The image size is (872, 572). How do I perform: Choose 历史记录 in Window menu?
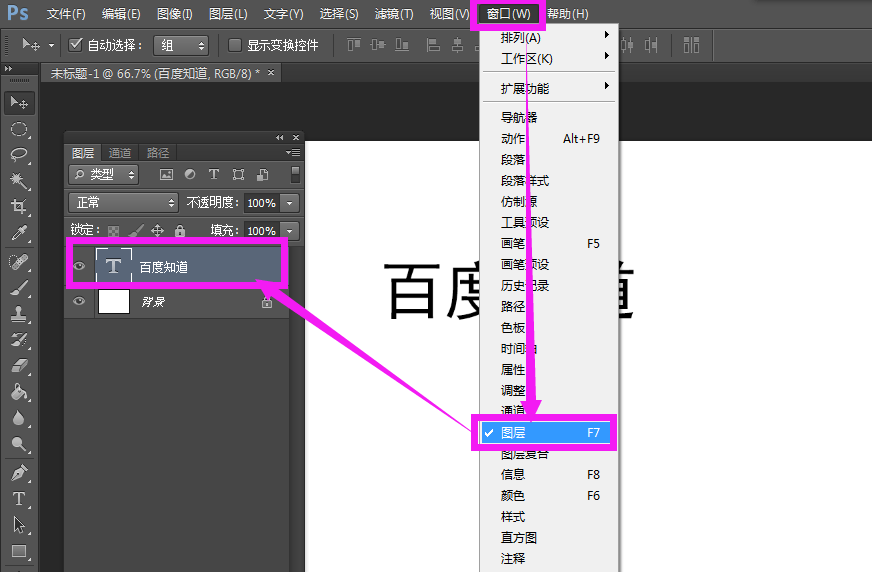(548, 286)
